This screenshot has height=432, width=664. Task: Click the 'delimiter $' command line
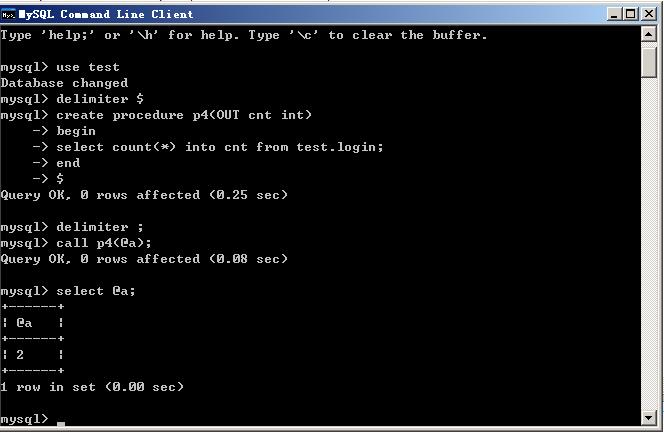[72, 99]
